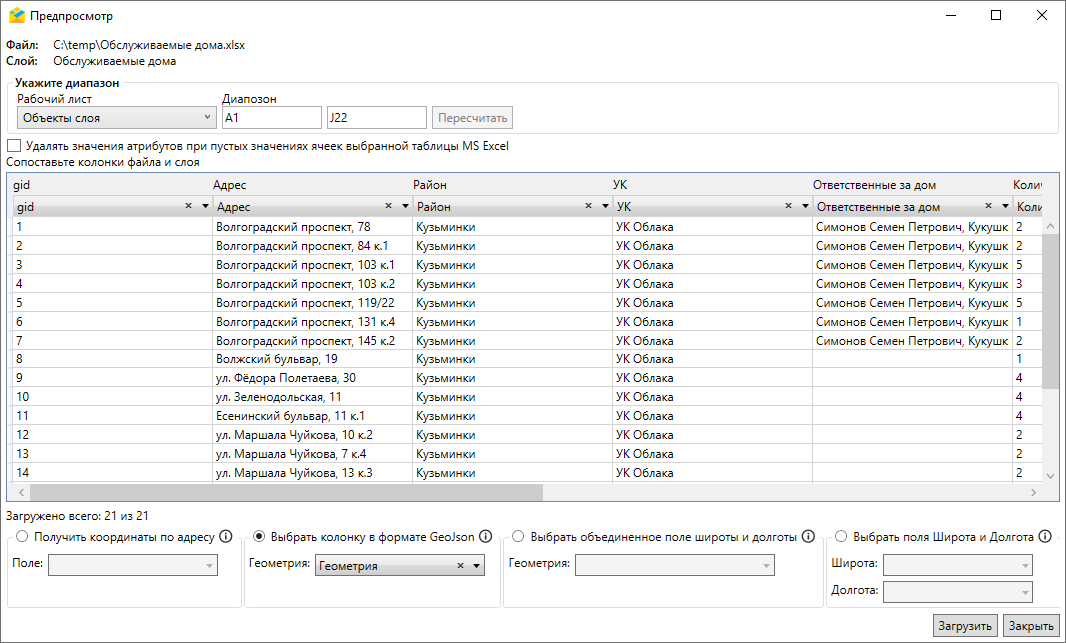Open the Рабочий лист dropdown
The width and height of the screenshot is (1066, 643).
116,118
